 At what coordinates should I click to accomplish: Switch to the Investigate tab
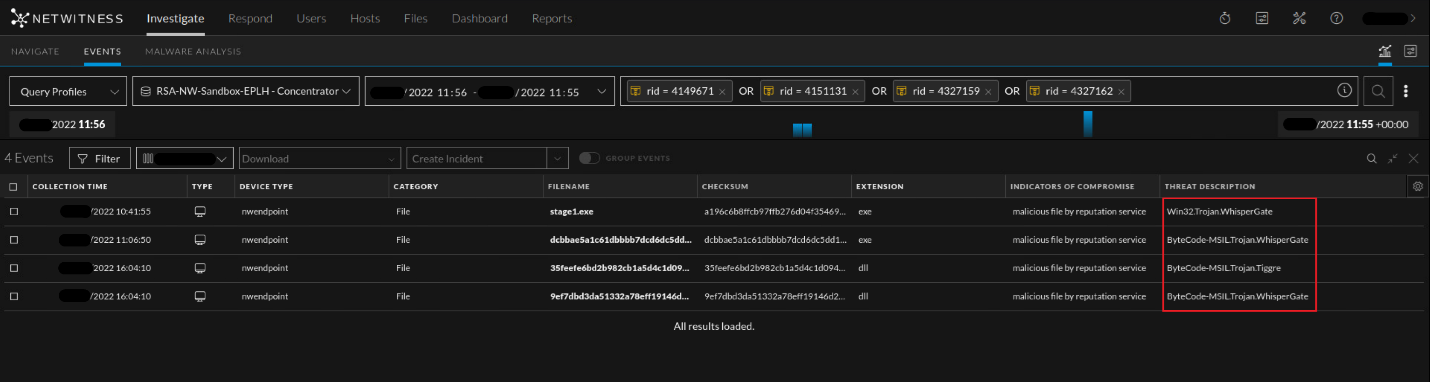175,18
